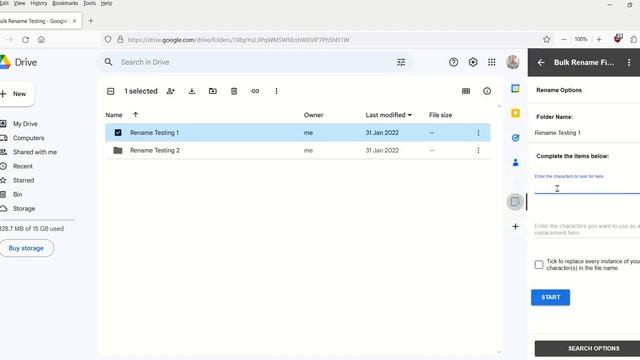Open Google Tasks side panel icon
Viewport: 640px width, 360px height.
point(515,138)
